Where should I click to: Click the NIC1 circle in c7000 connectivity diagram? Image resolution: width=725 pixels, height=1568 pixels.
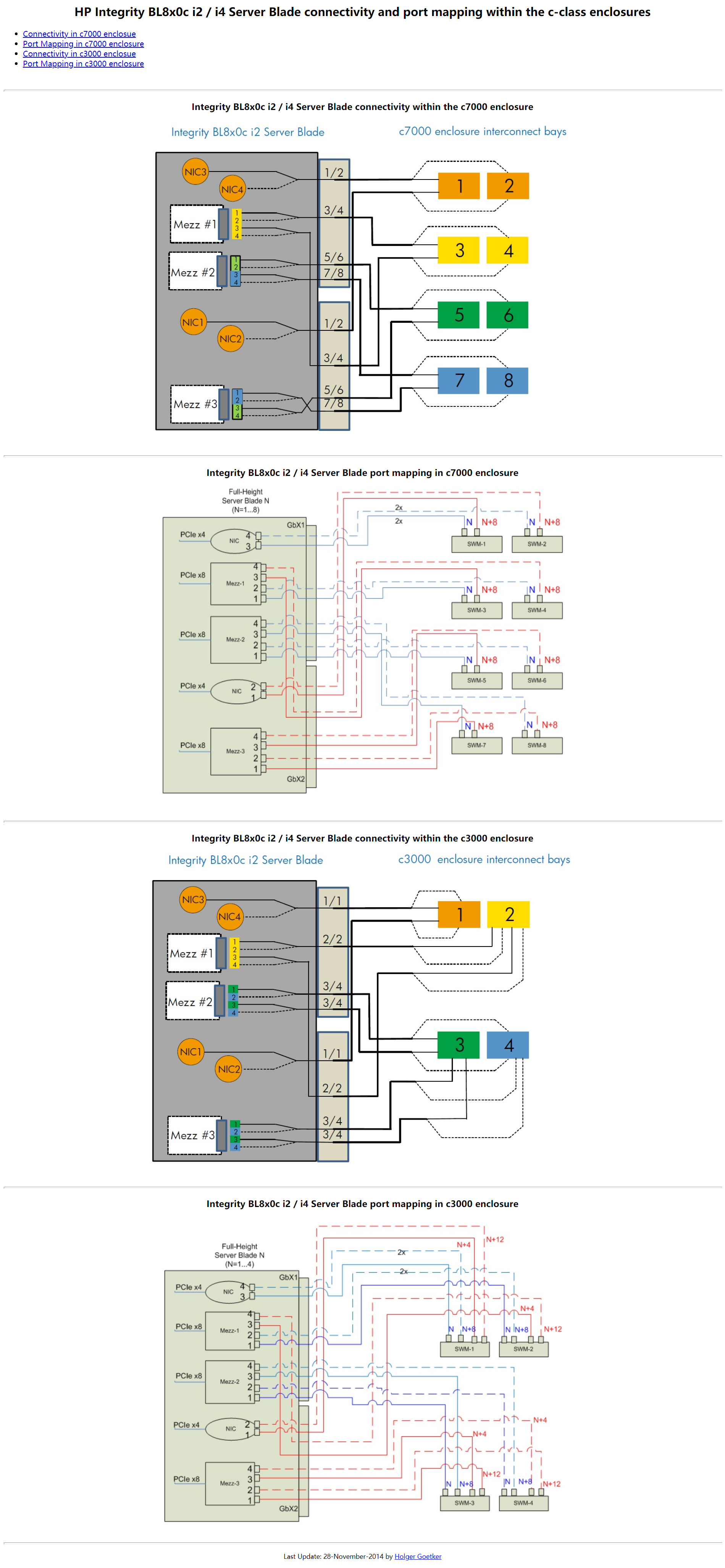click(x=193, y=322)
